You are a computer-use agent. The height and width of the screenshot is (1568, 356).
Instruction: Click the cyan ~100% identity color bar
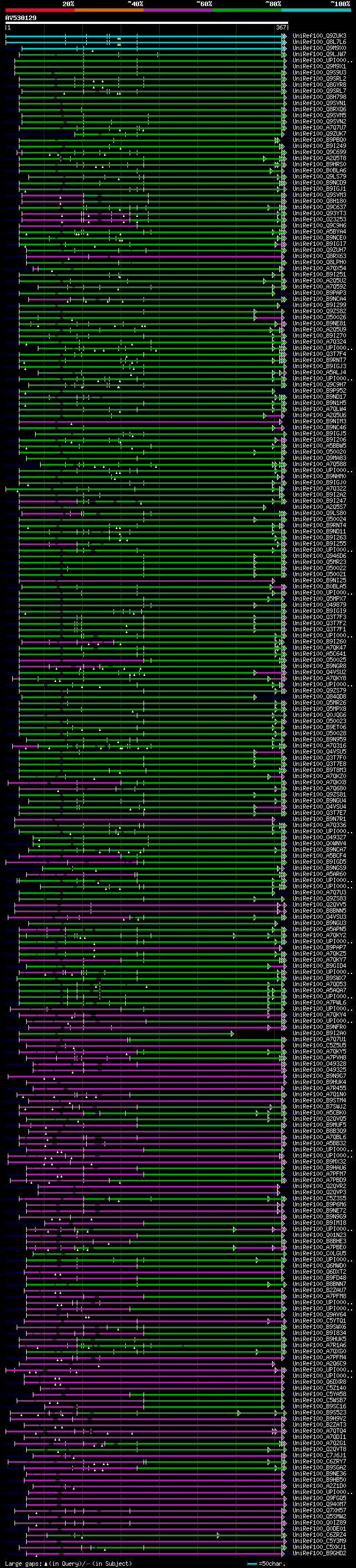tap(316, 11)
